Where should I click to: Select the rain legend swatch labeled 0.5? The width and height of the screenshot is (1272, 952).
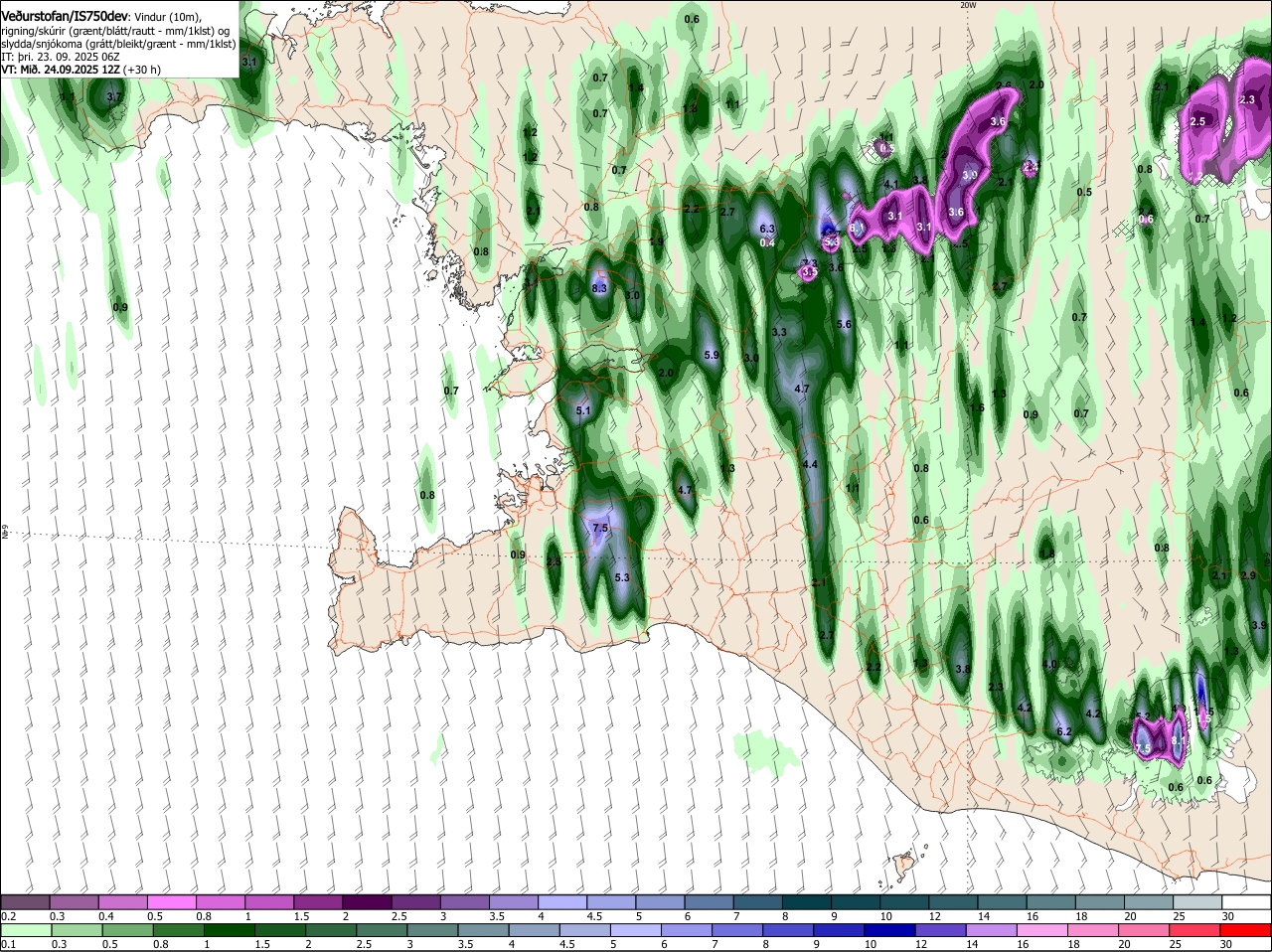[127, 930]
